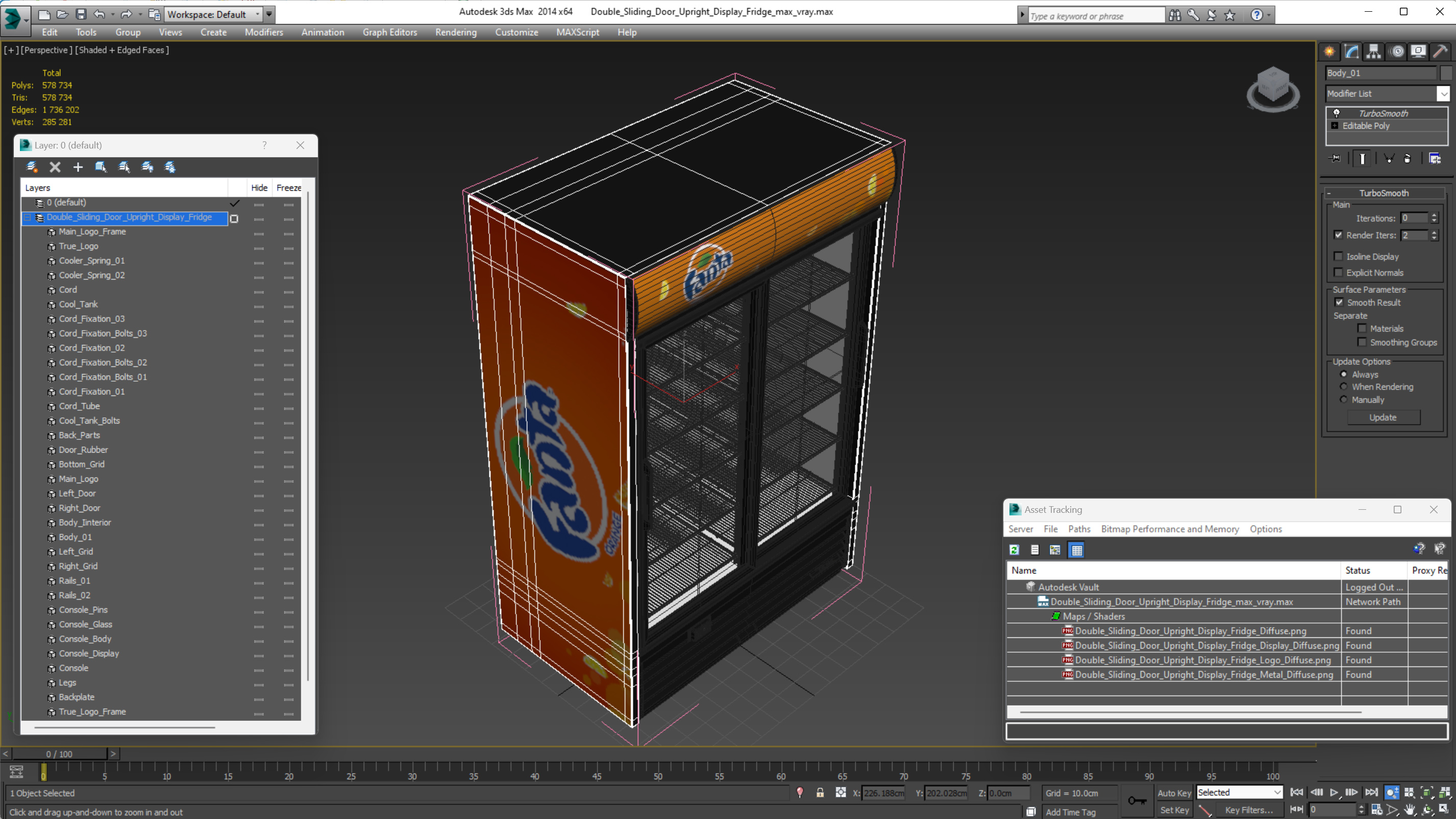The image size is (1456, 819).
Task: Select When Rendering update option
Action: point(1344,387)
